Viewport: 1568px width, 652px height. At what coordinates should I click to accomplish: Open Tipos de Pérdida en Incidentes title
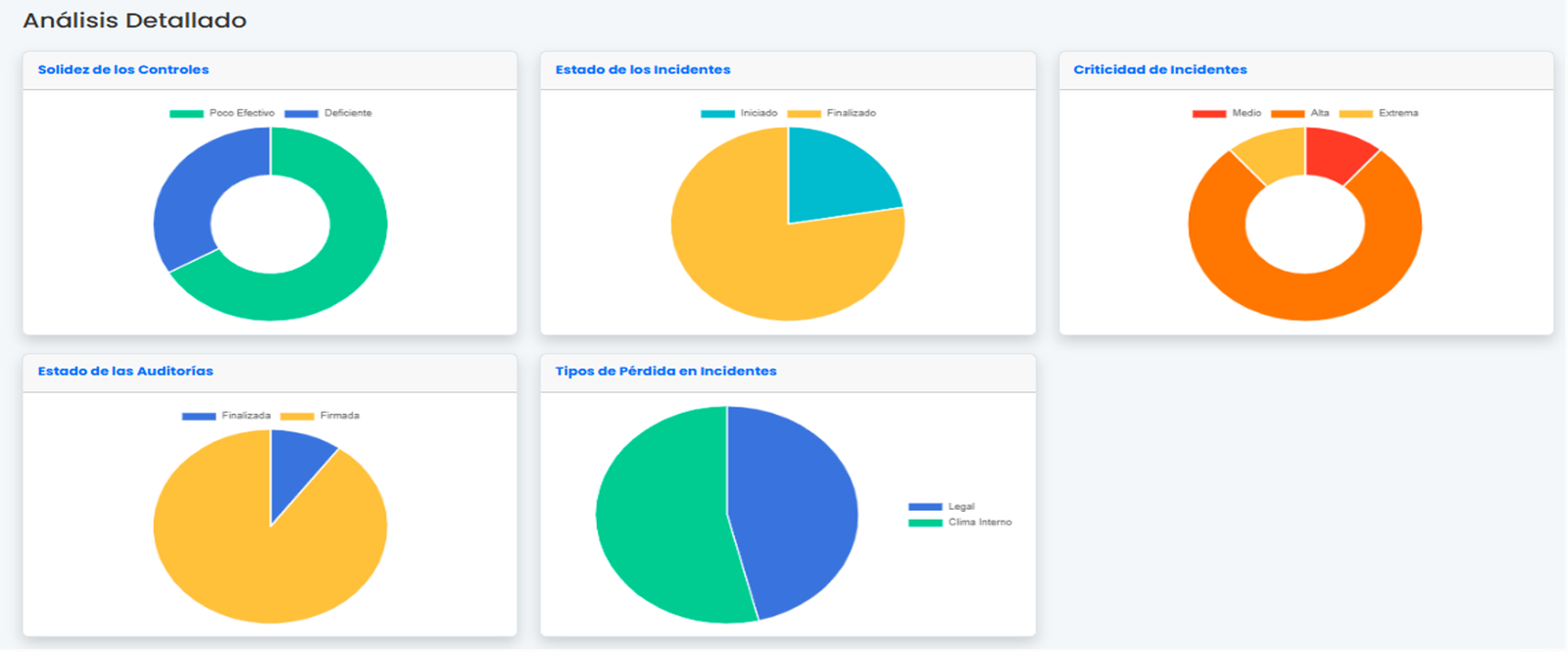(x=666, y=372)
